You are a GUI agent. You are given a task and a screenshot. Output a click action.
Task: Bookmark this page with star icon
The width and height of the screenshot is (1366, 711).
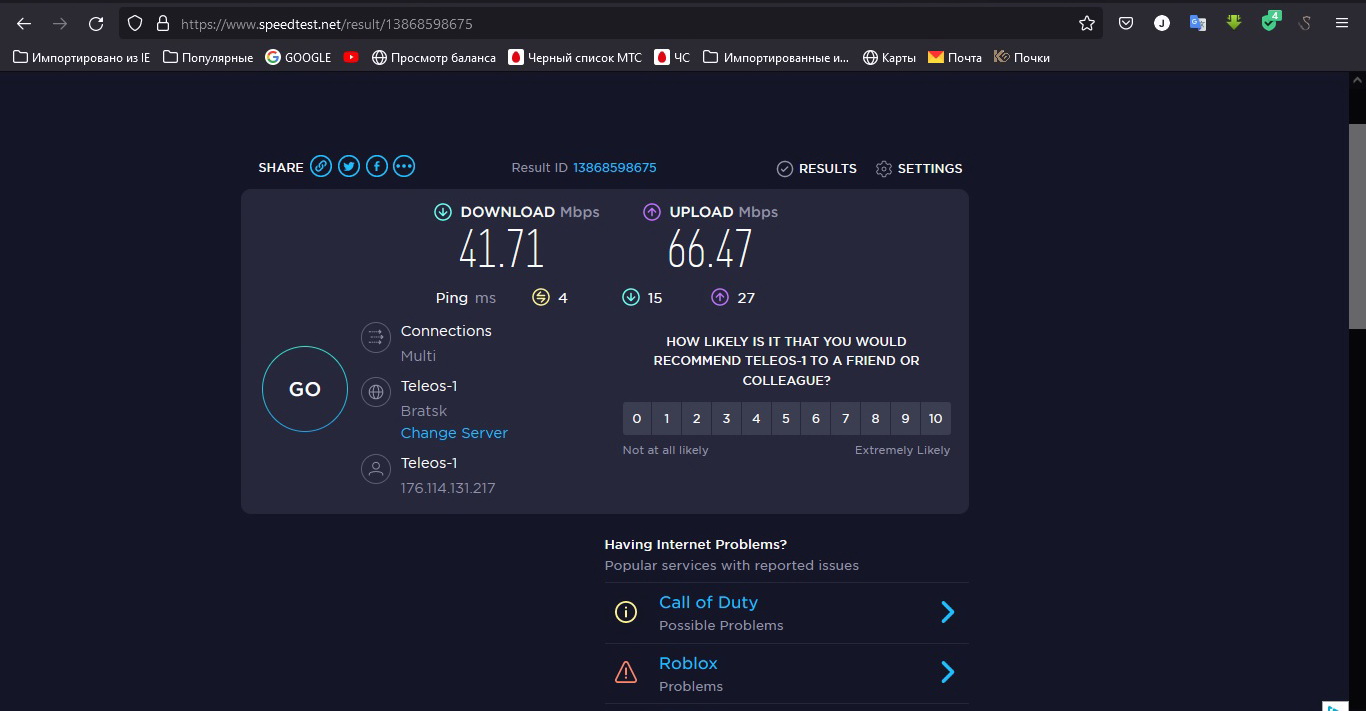[1087, 23]
